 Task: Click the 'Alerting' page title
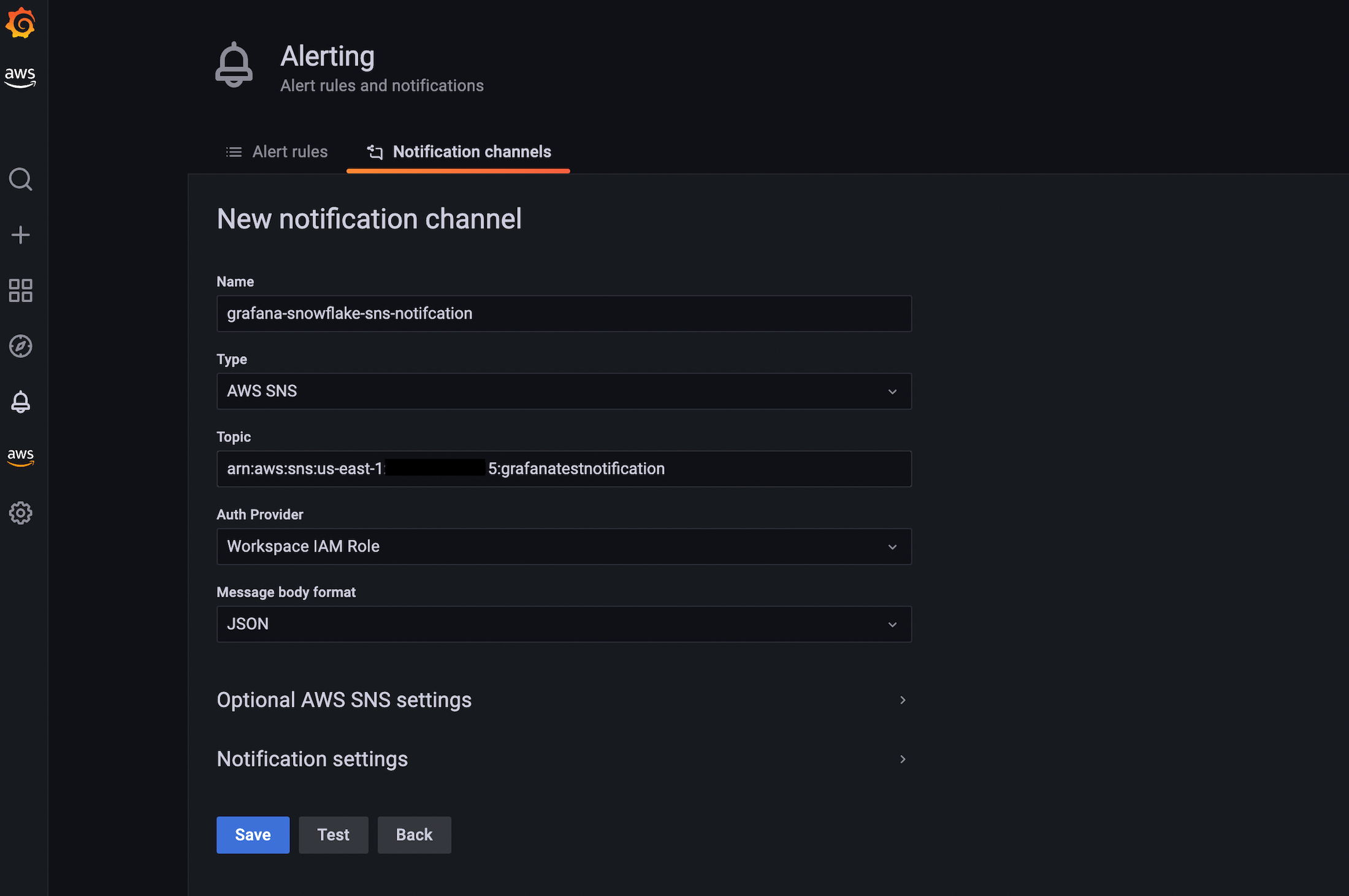[327, 56]
